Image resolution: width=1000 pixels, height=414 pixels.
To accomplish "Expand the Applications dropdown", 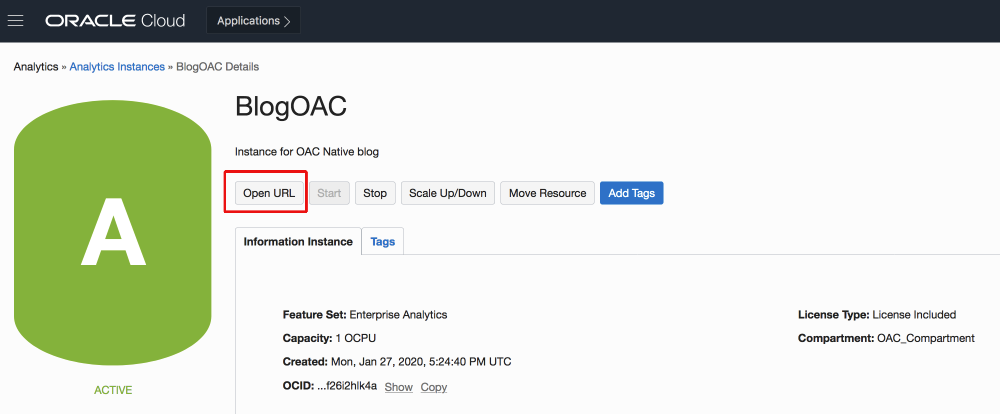I will pyautogui.click(x=253, y=20).
